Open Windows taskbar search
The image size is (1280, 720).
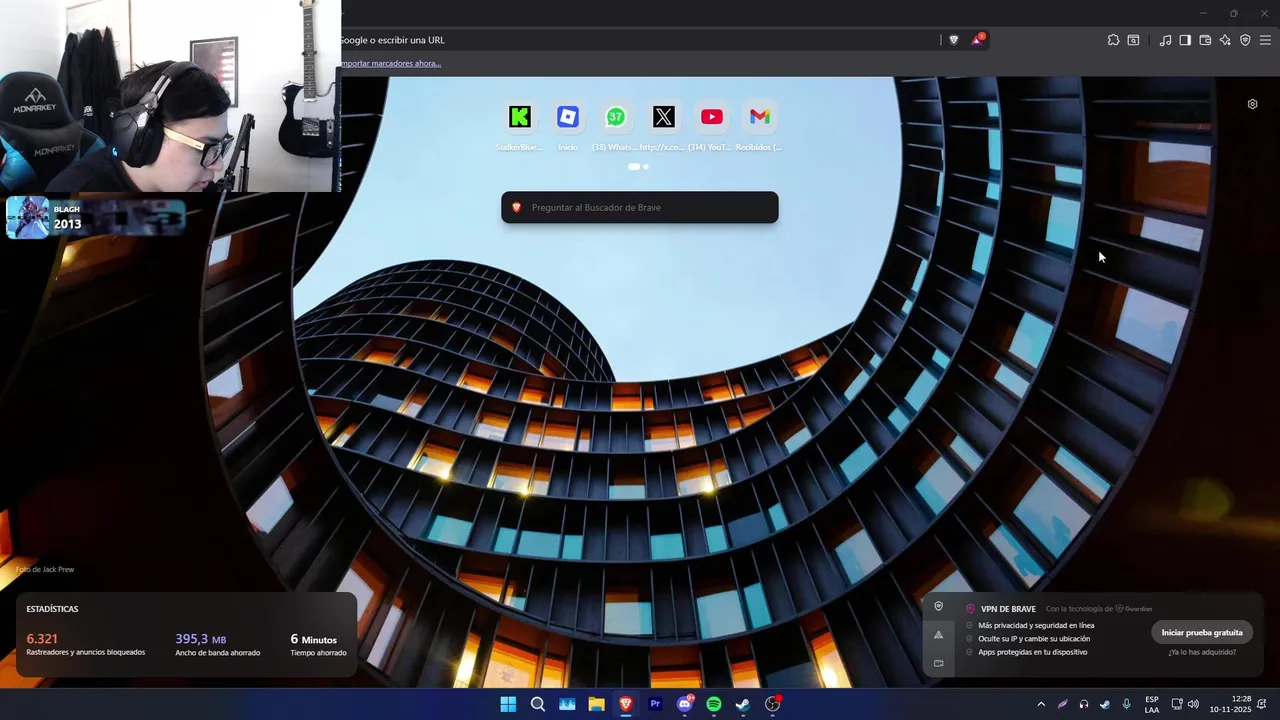(538, 704)
